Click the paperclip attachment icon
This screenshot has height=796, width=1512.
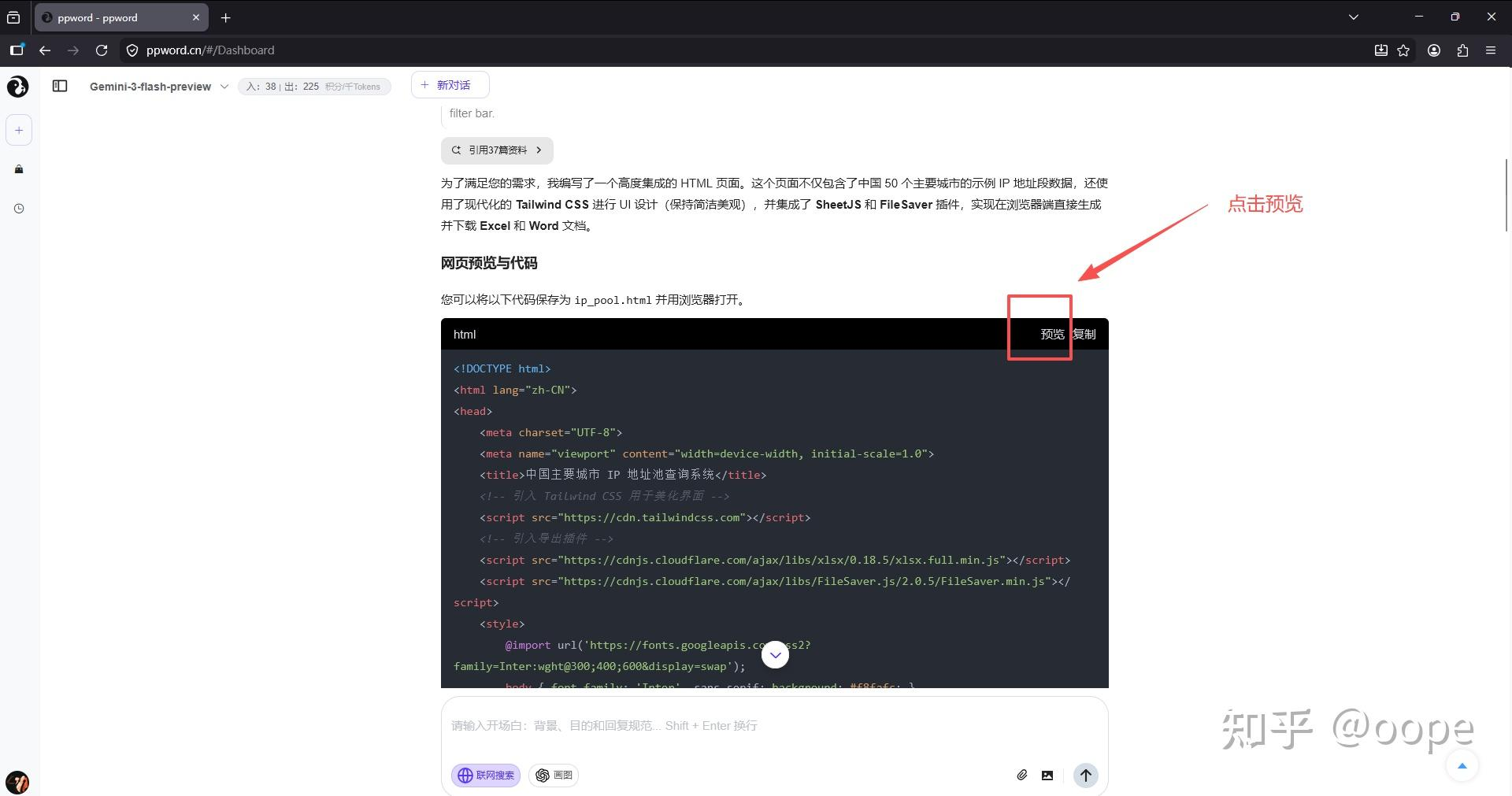coord(1022,775)
